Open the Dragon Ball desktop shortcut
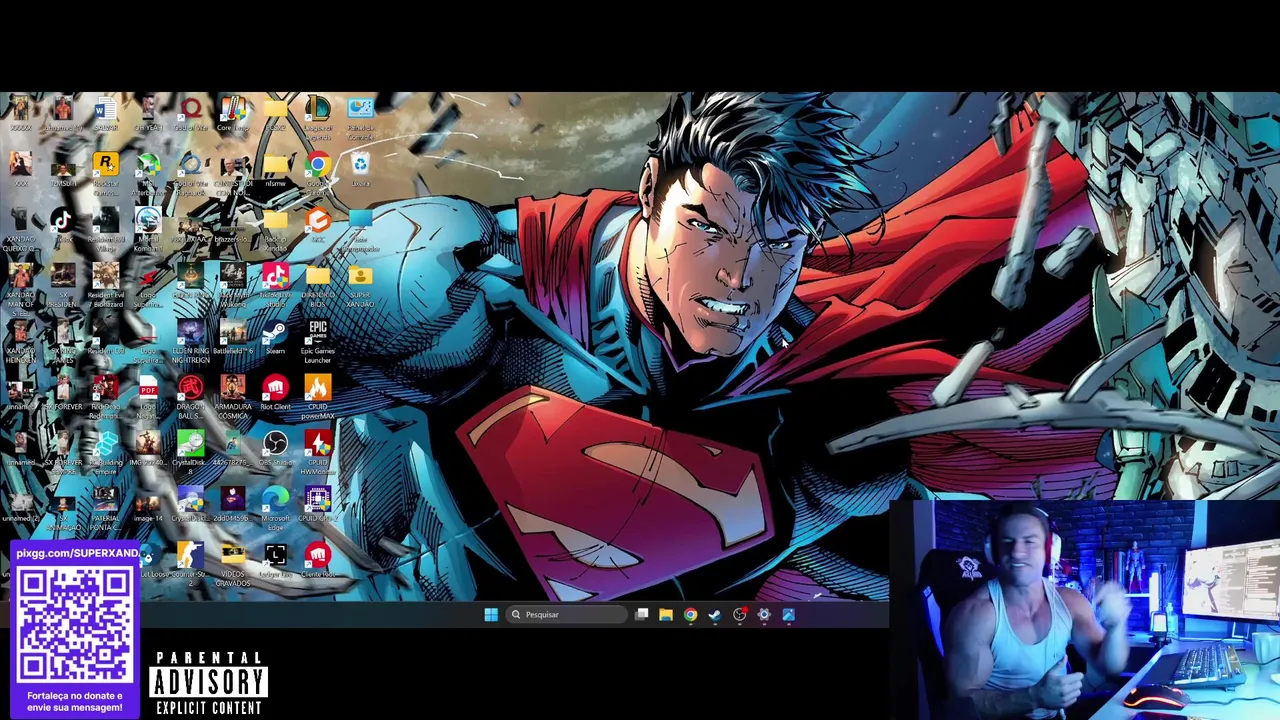Image resolution: width=1280 pixels, height=720 pixels. point(190,398)
